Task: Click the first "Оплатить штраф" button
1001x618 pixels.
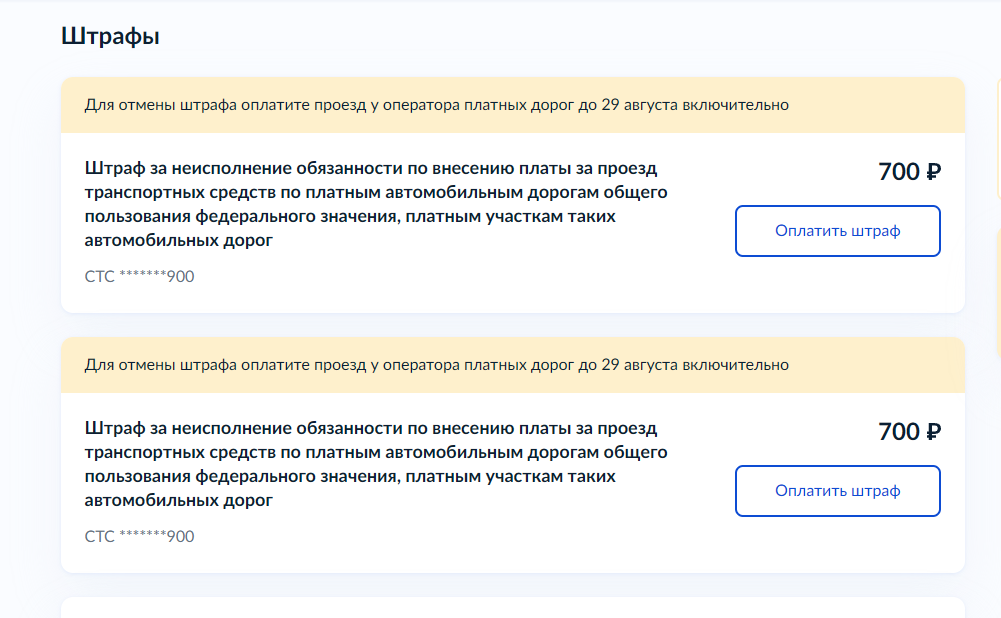Action: pyautogui.click(x=838, y=231)
